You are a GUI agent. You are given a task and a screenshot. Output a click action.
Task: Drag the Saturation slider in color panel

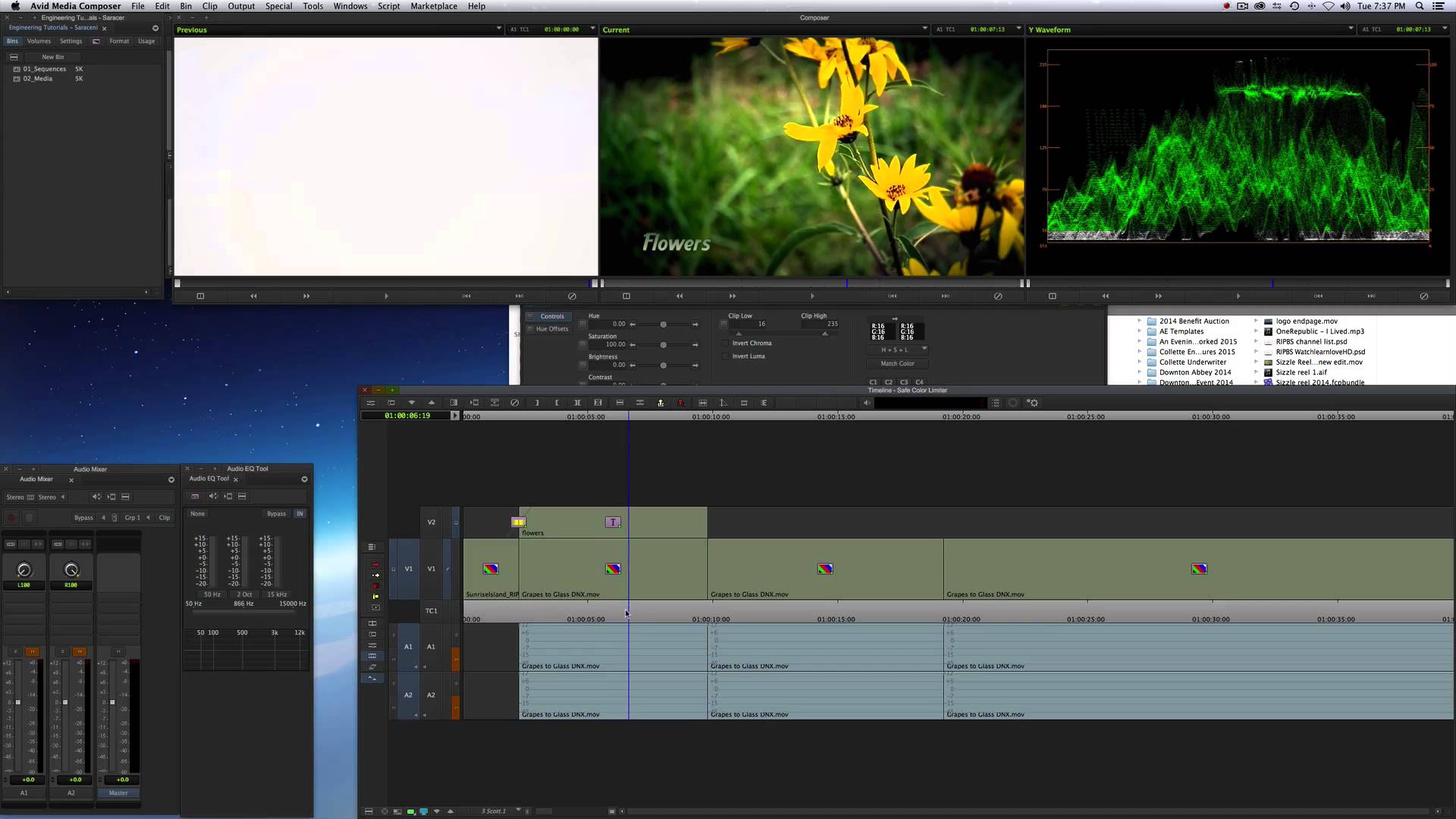pyautogui.click(x=663, y=344)
